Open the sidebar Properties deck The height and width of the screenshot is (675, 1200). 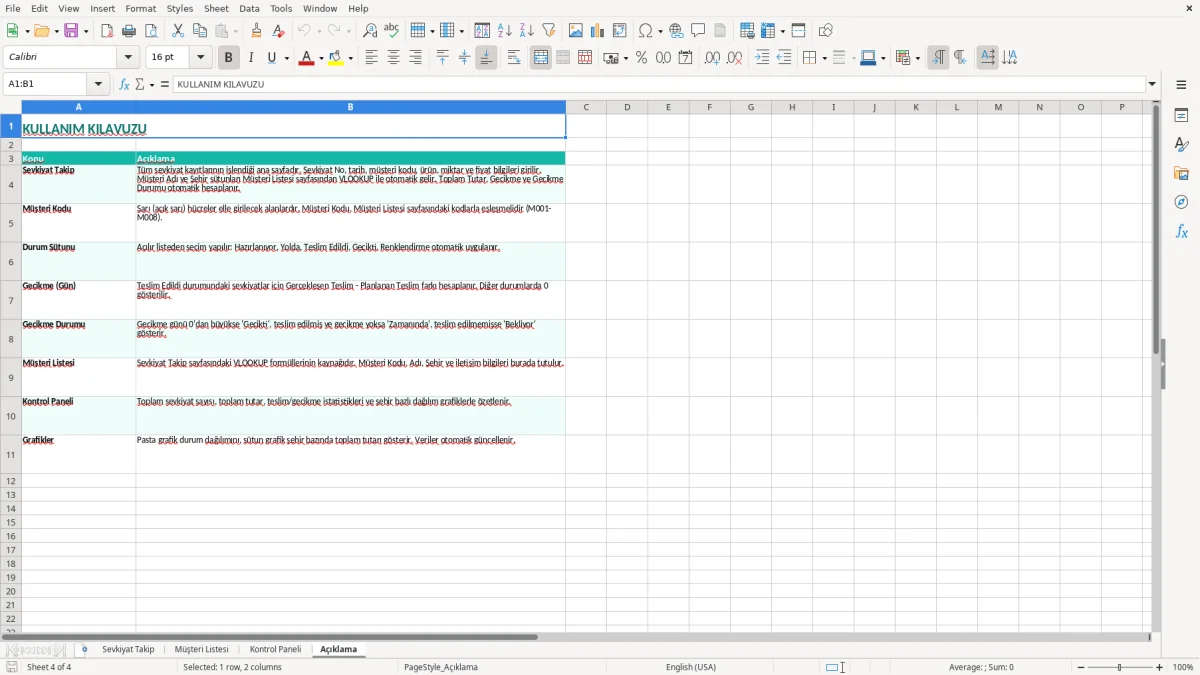coord(1181,116)
